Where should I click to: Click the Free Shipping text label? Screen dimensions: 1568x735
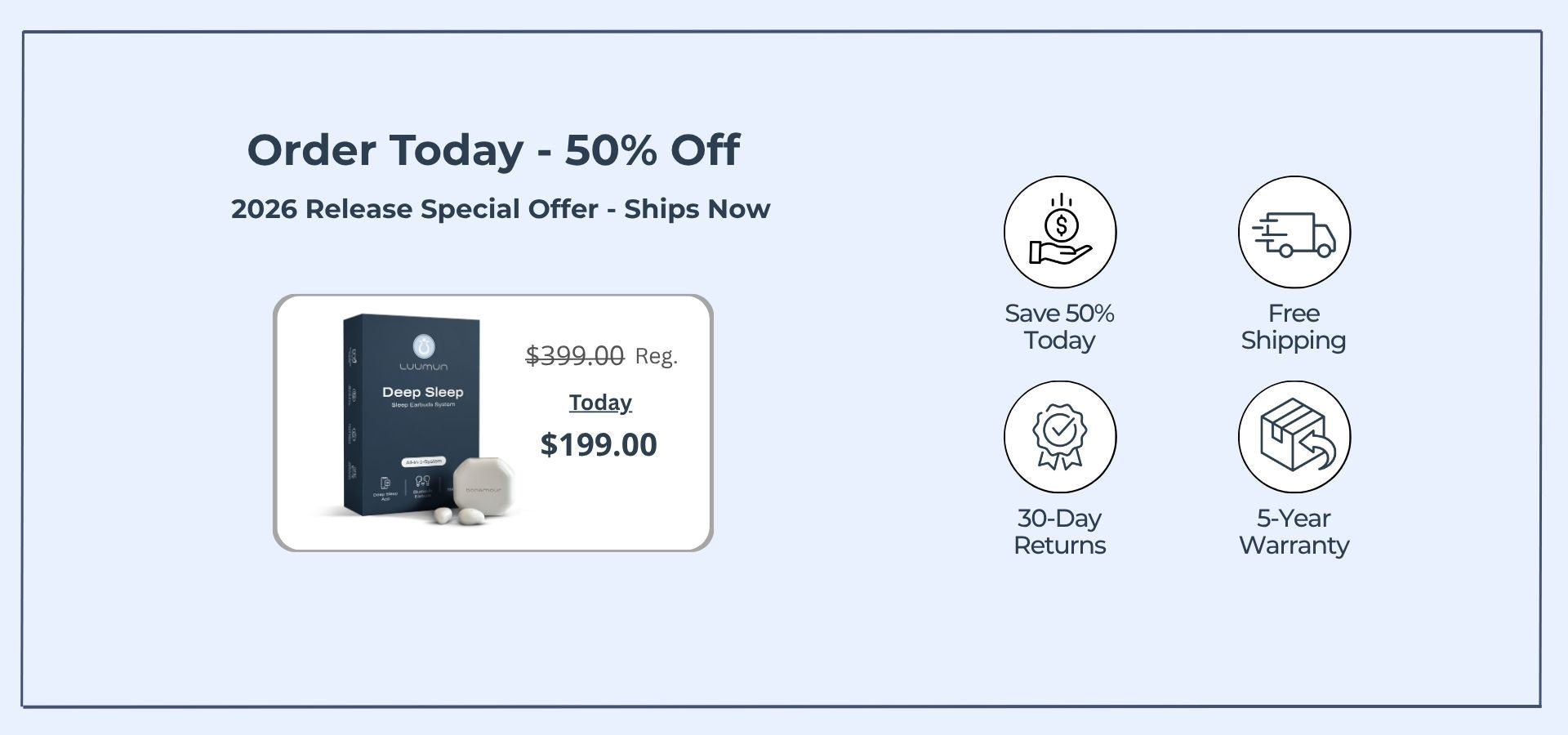click(1294, 327)
